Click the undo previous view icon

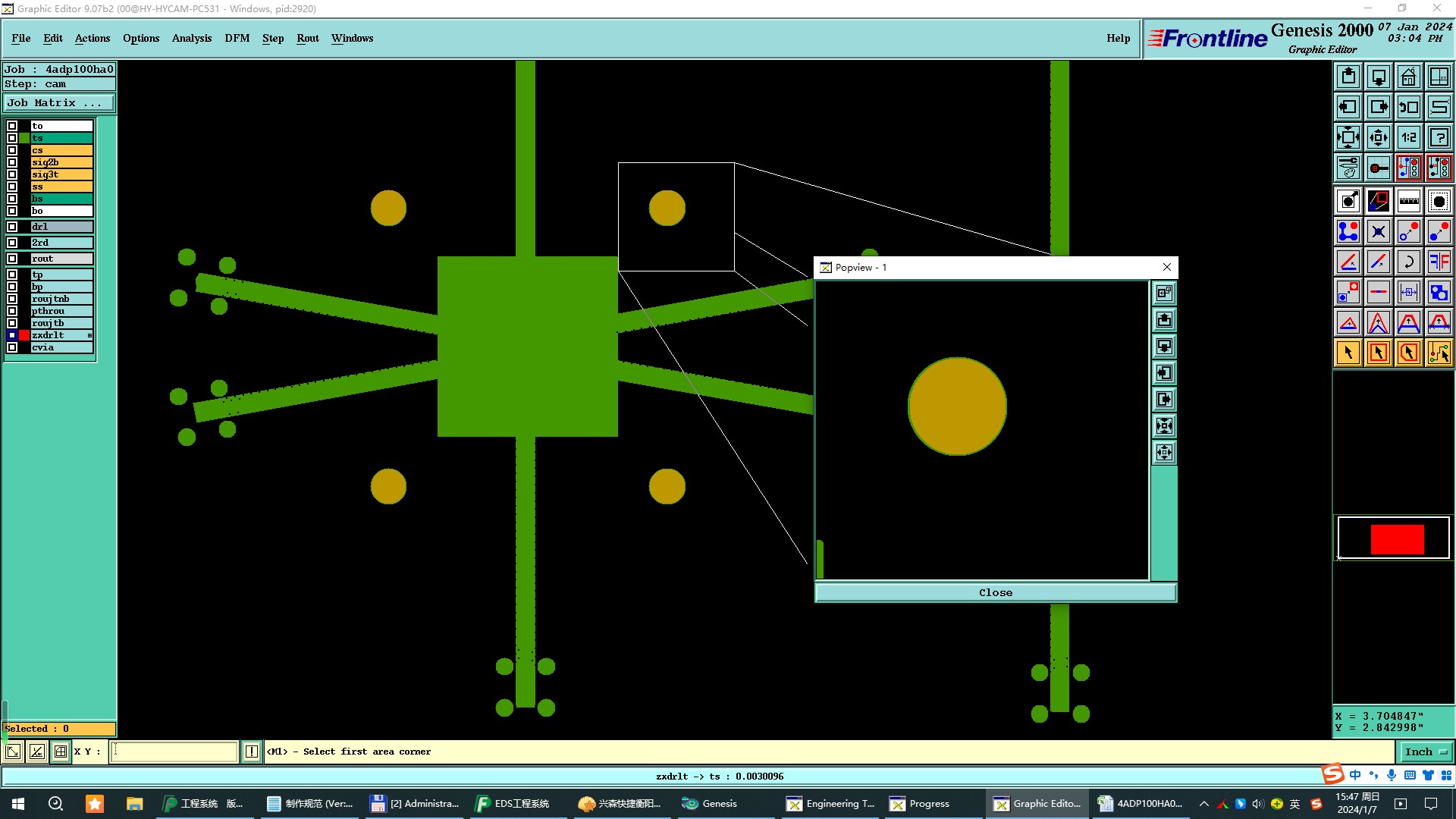[x=1408, y=107]
